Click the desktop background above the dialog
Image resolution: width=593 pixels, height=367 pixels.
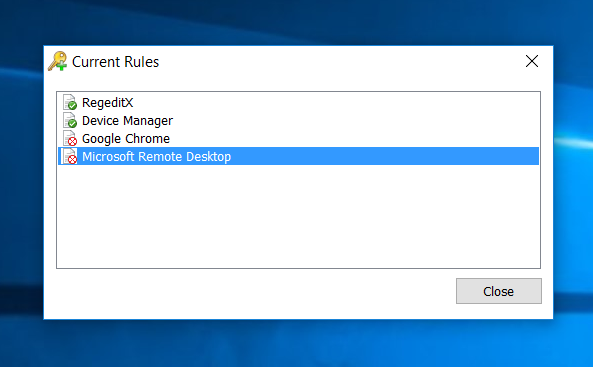click(296, 22)
